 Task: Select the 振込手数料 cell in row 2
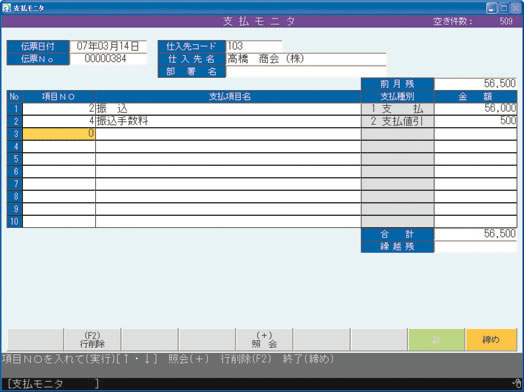228,121
